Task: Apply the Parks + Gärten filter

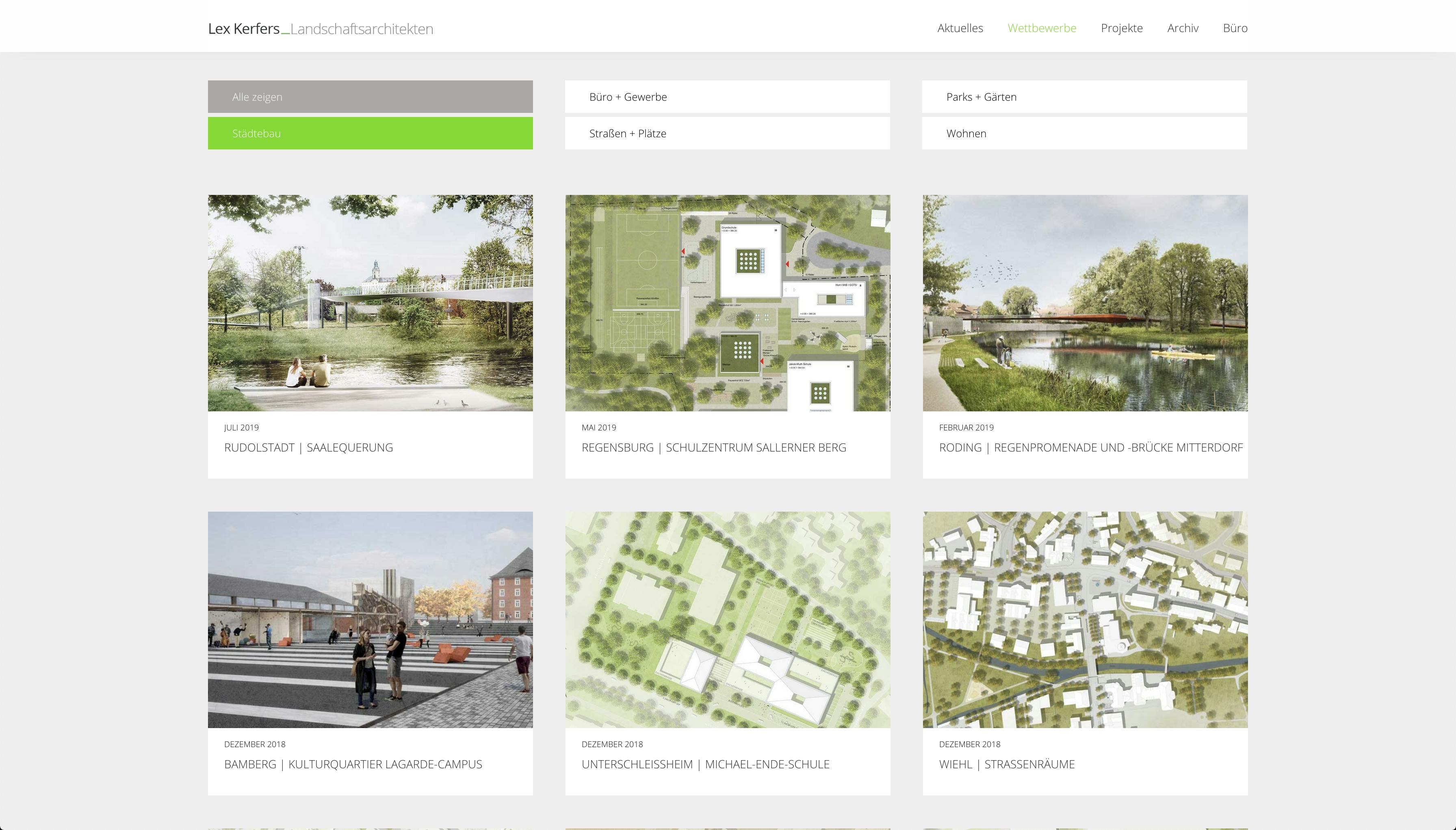Action: pos(1084,96)
